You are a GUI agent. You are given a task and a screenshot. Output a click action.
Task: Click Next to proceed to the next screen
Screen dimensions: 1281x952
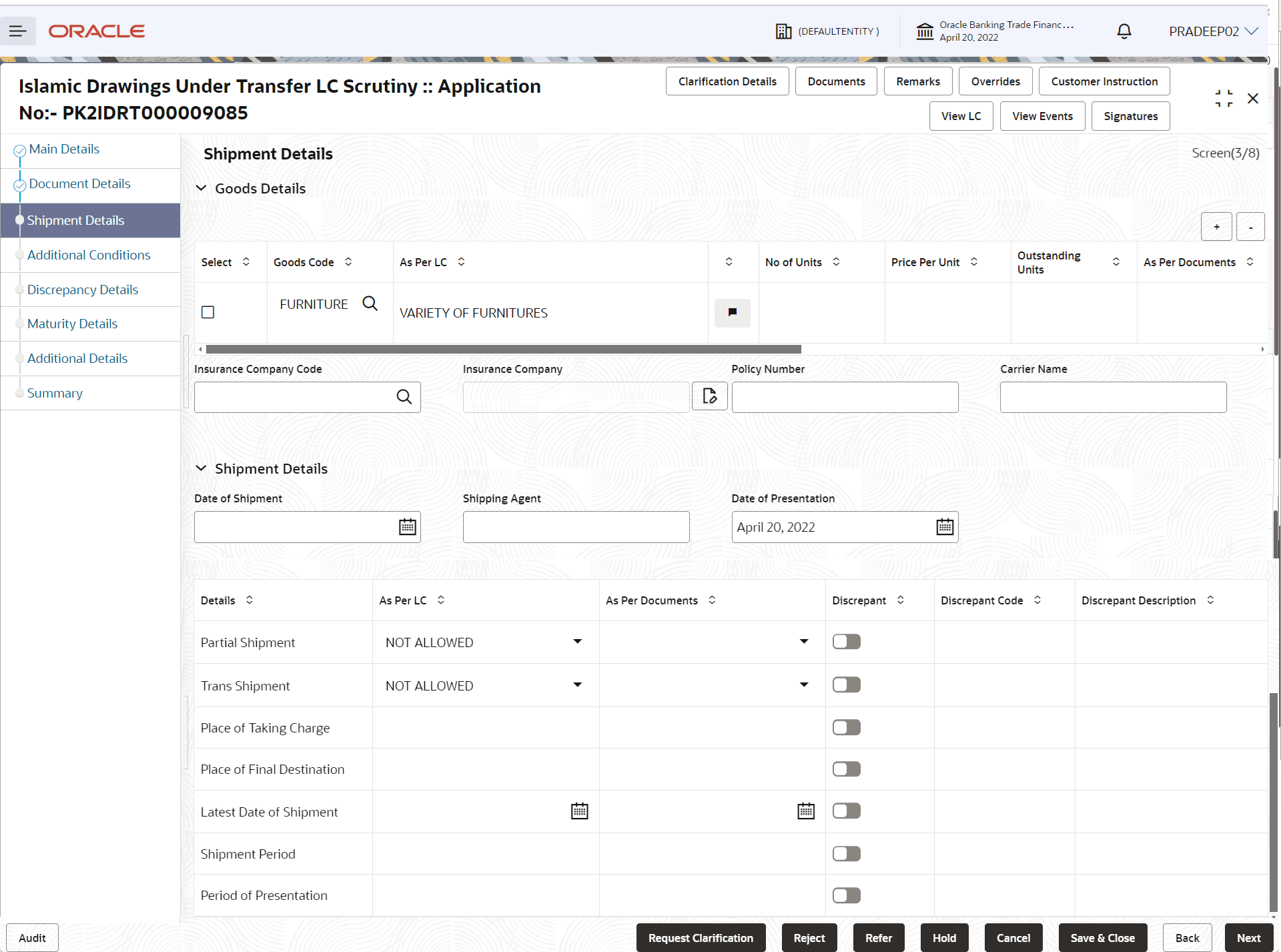(1249, 937)
